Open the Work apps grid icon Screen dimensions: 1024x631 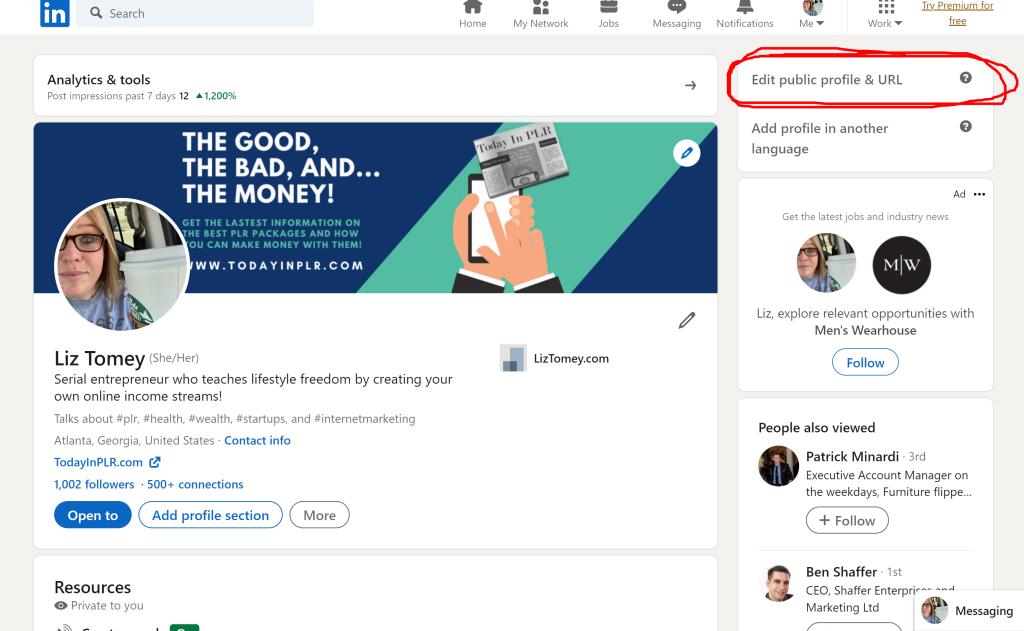click(886, 7)
